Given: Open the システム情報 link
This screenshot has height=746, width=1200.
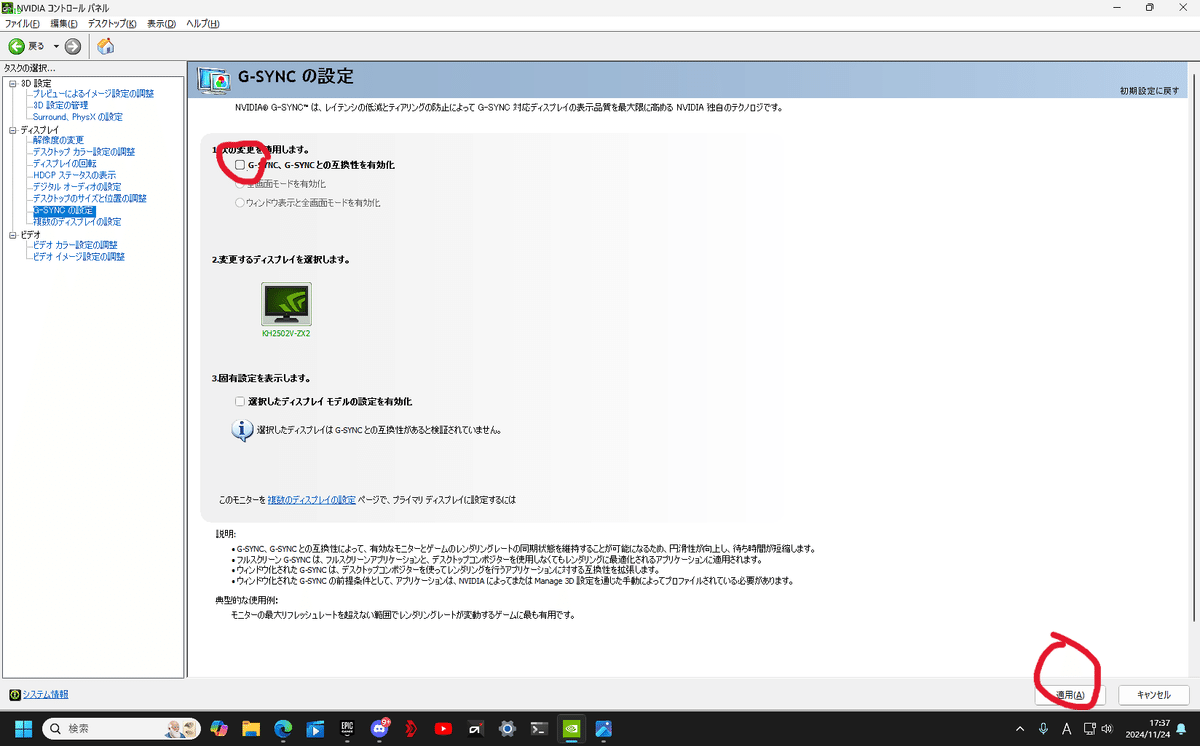Looking at the screenshot, I should point(45,694).
